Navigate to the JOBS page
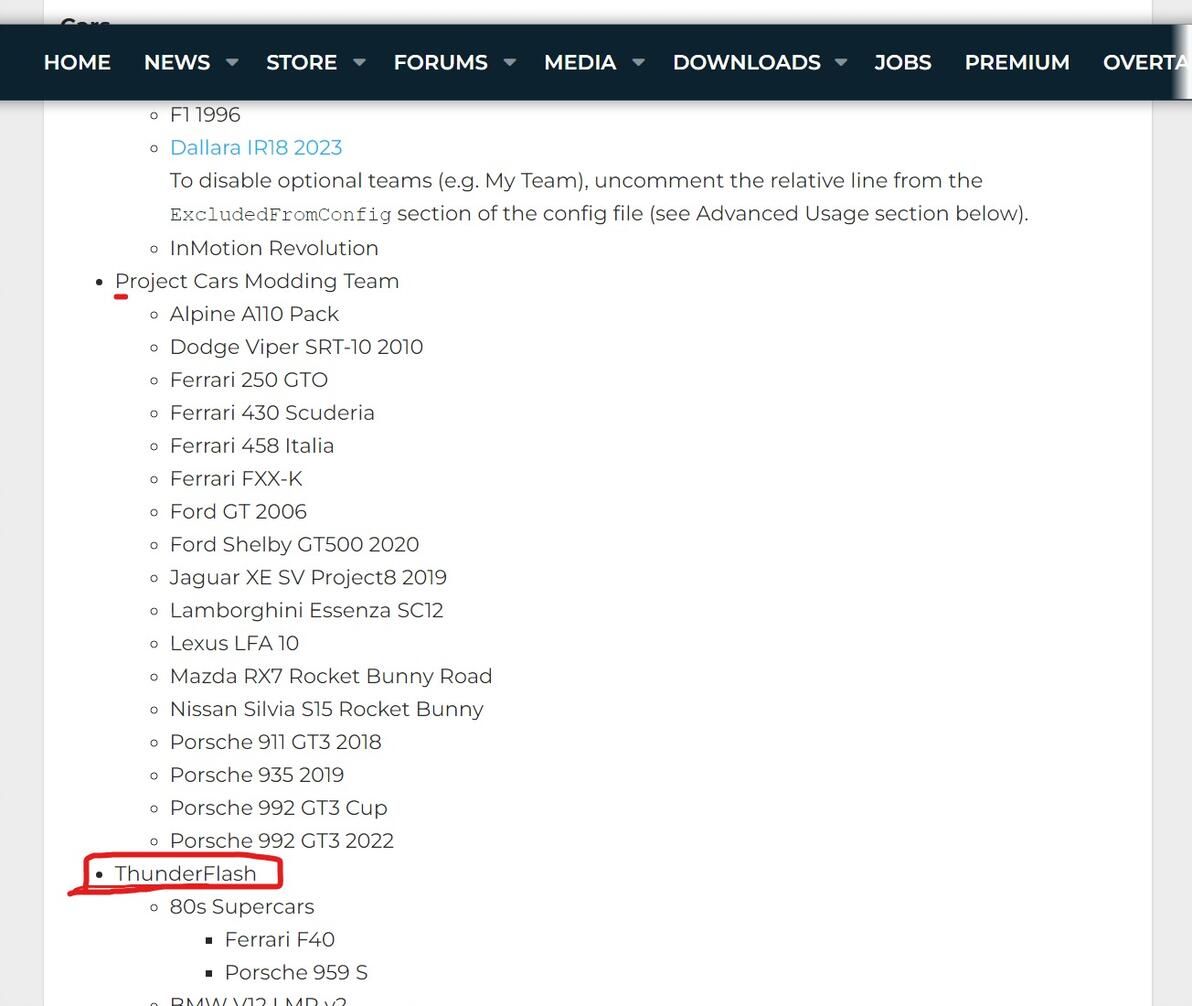 coord(903,62)
